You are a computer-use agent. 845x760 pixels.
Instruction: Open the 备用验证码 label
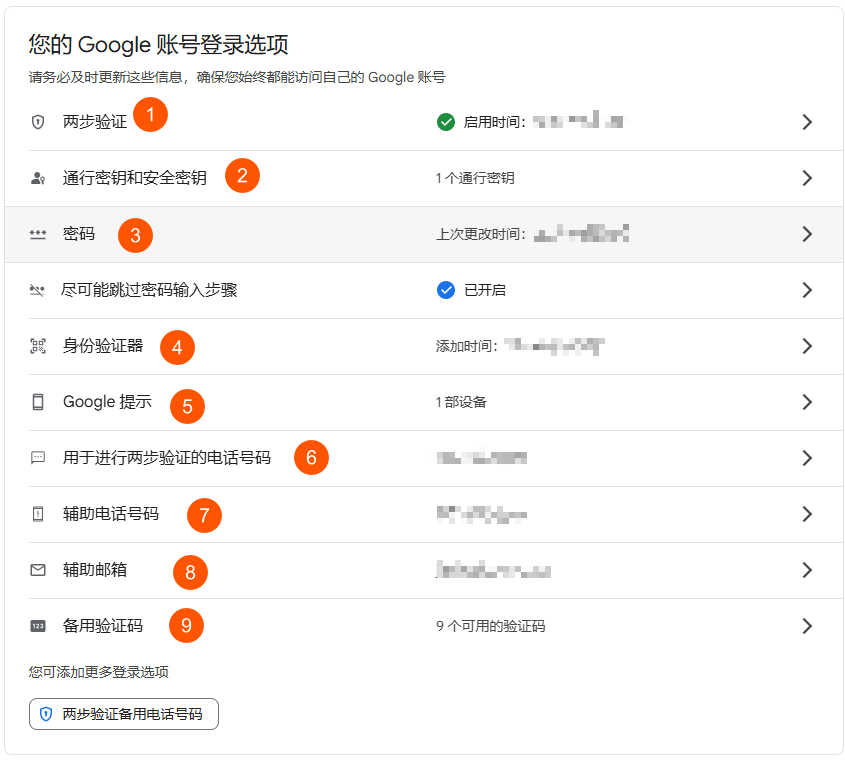coord(103,626)
